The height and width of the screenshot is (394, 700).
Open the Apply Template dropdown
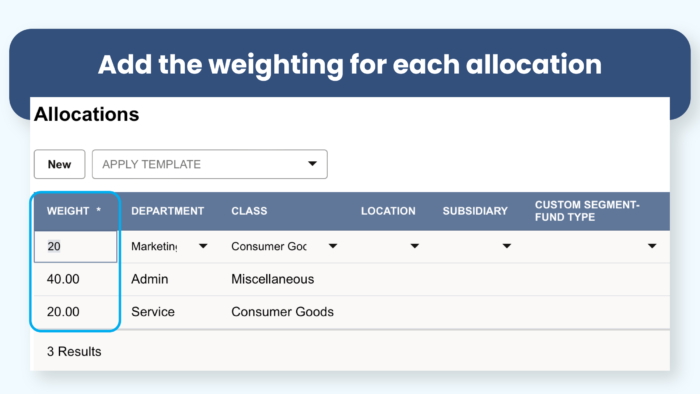coord(209,164)
